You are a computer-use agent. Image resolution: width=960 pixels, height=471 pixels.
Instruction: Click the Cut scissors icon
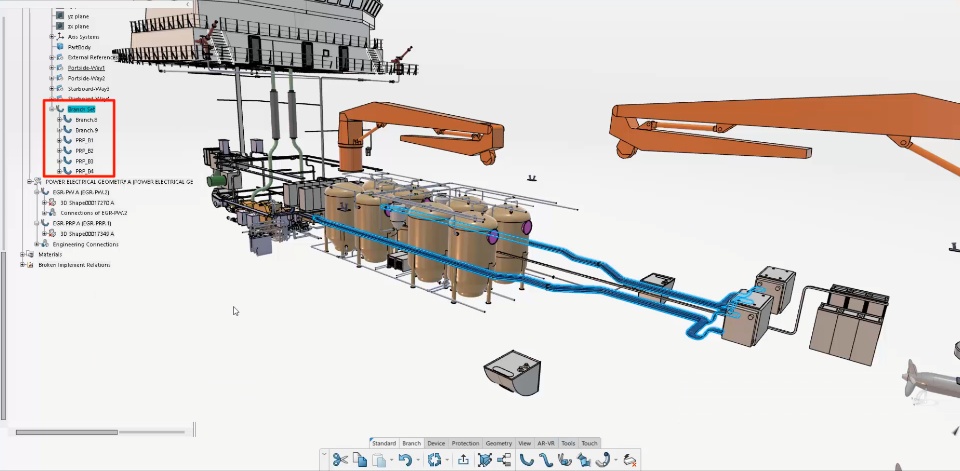tap(340, 459)
